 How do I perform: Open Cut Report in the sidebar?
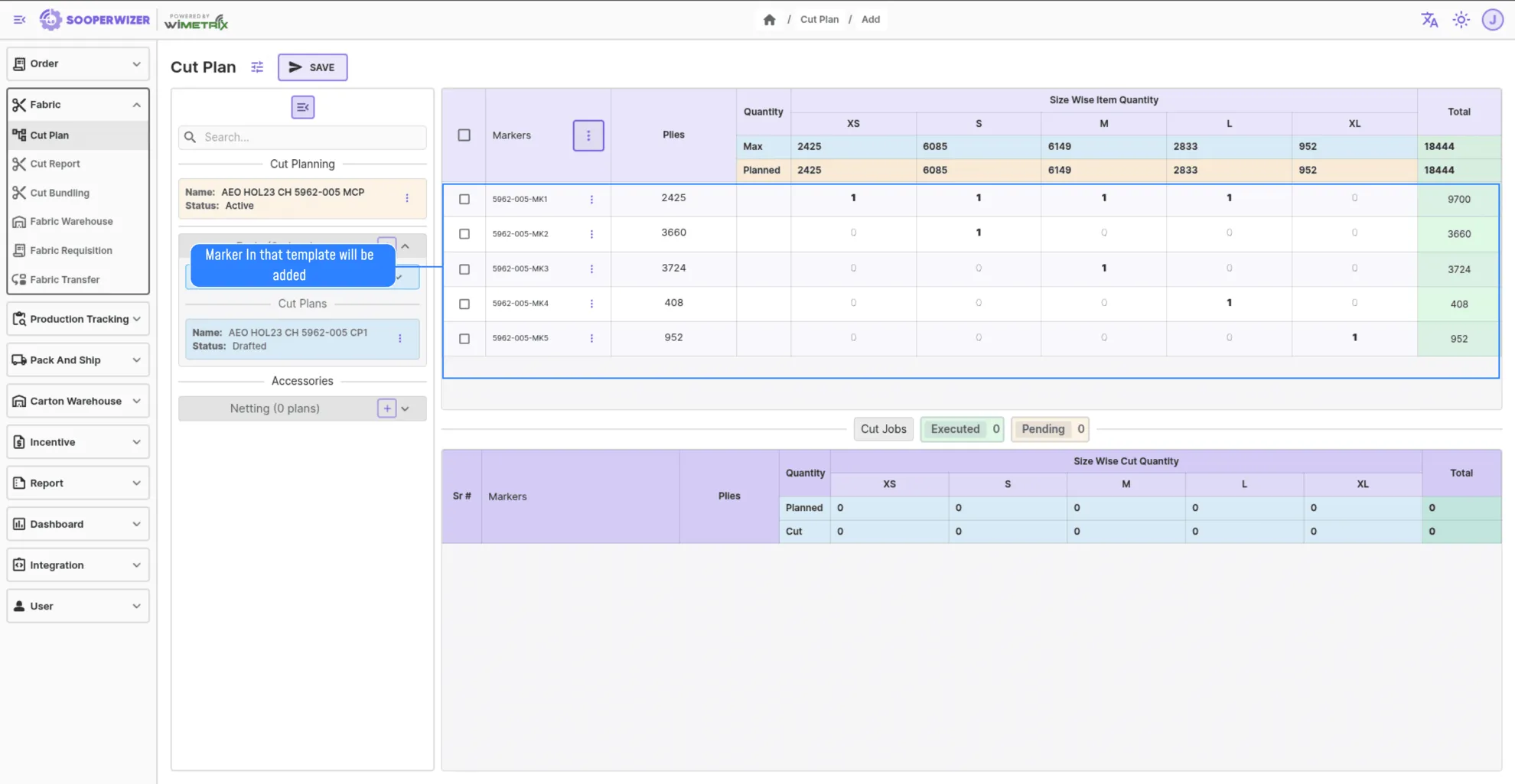click(x=55, y=164)
